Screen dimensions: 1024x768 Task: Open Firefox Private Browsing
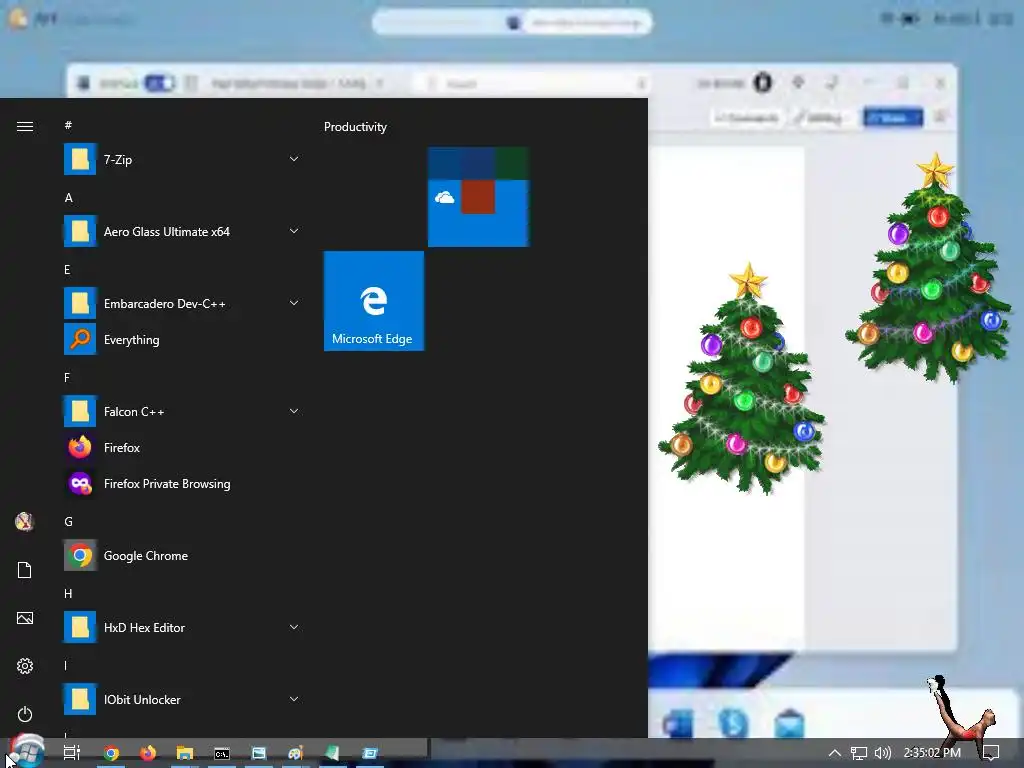[182, 484]
